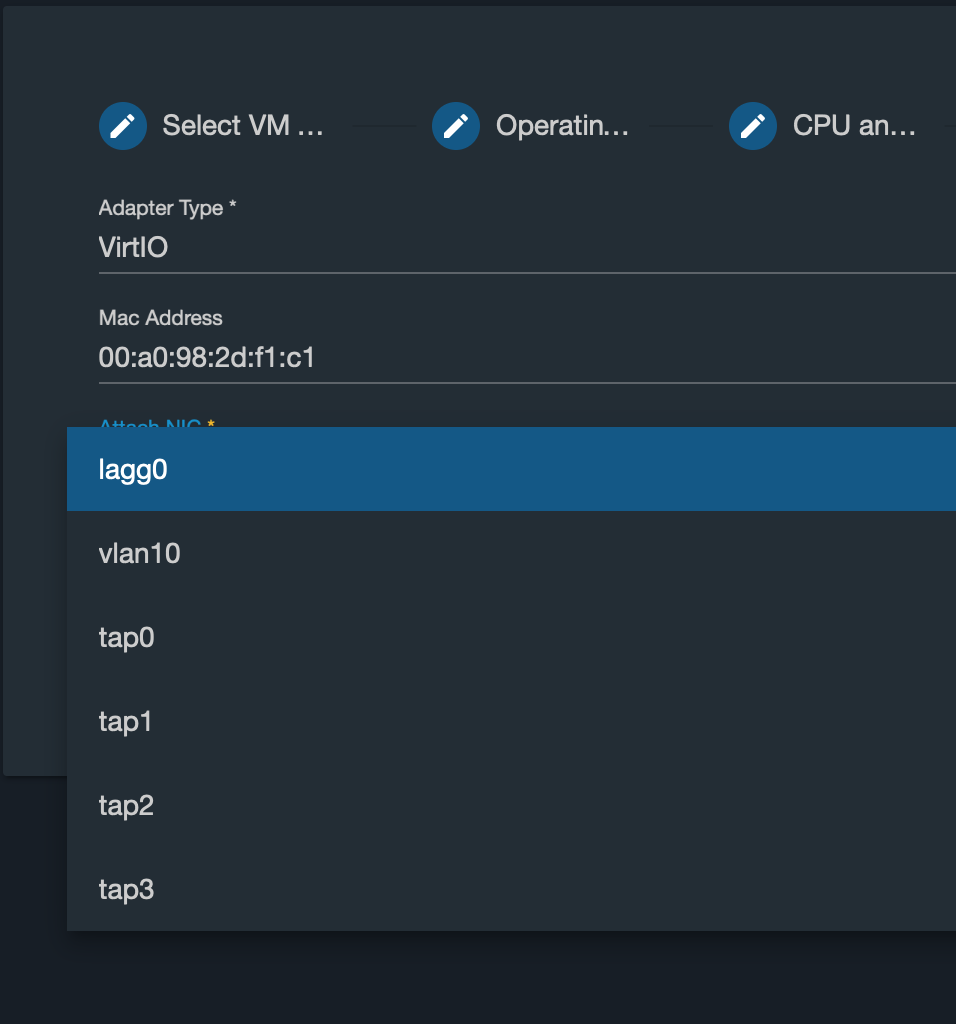This screenshot has height=1024, width=956.
Task: Click the pencil icon for Select VM step
Action: coord(123,126)
